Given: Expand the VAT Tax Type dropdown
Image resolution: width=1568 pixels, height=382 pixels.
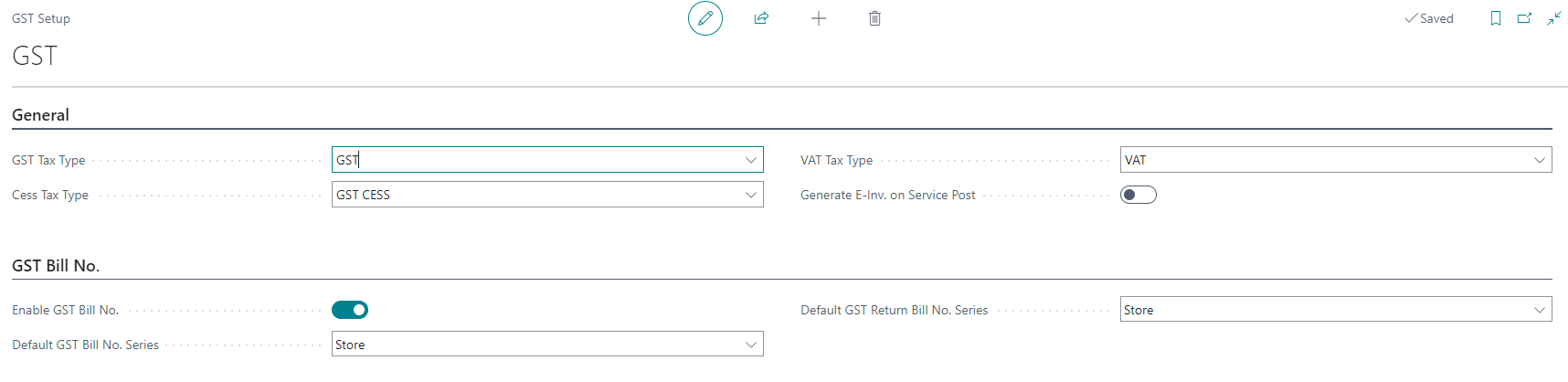Looking at the screenshot, I should pyautogui.click(x=1540, y=160).
